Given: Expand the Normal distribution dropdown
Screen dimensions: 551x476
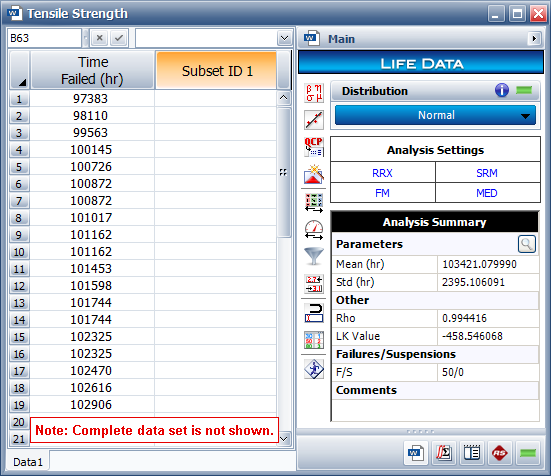Looking at the screenshot, I should click(x=435, y=115).
